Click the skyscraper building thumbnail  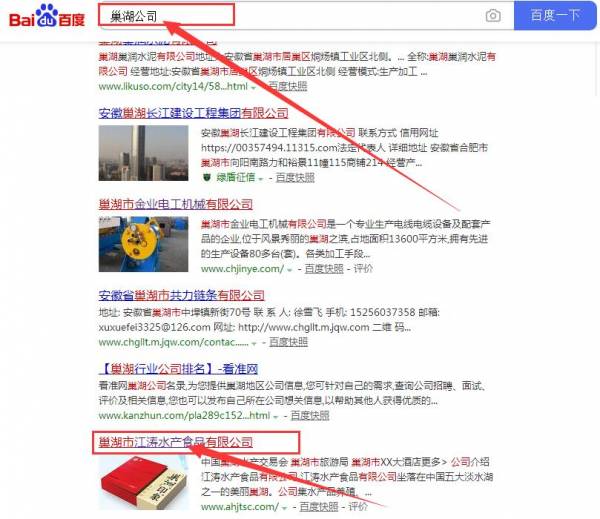(143, 153)
